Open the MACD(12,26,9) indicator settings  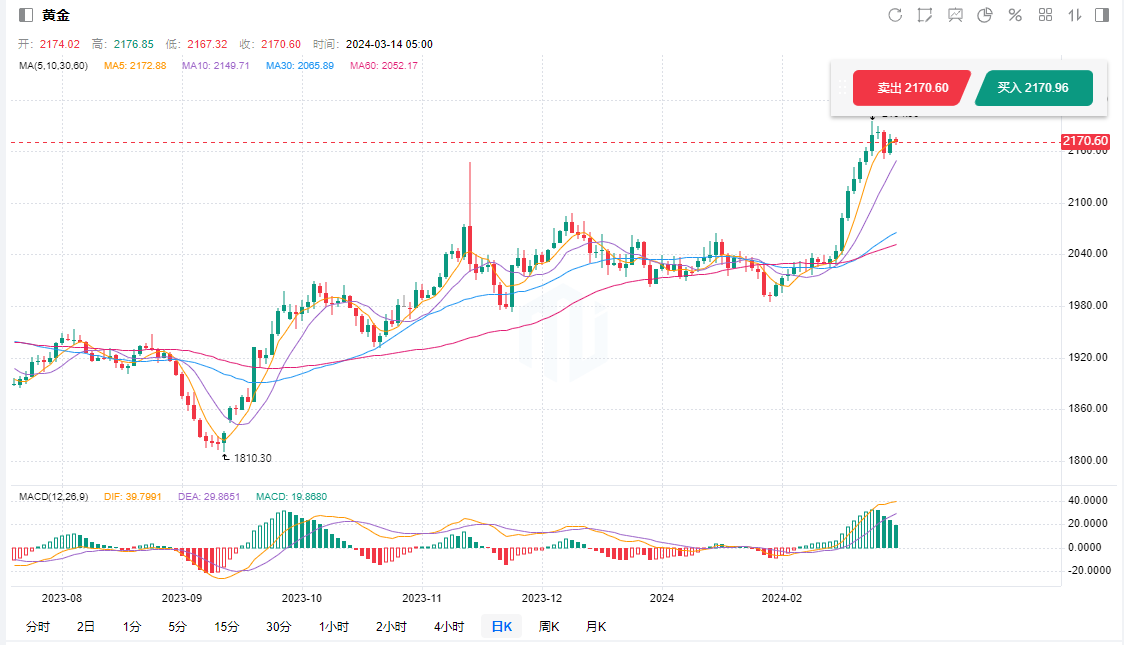pyautogui.click(x=53, y=497)
